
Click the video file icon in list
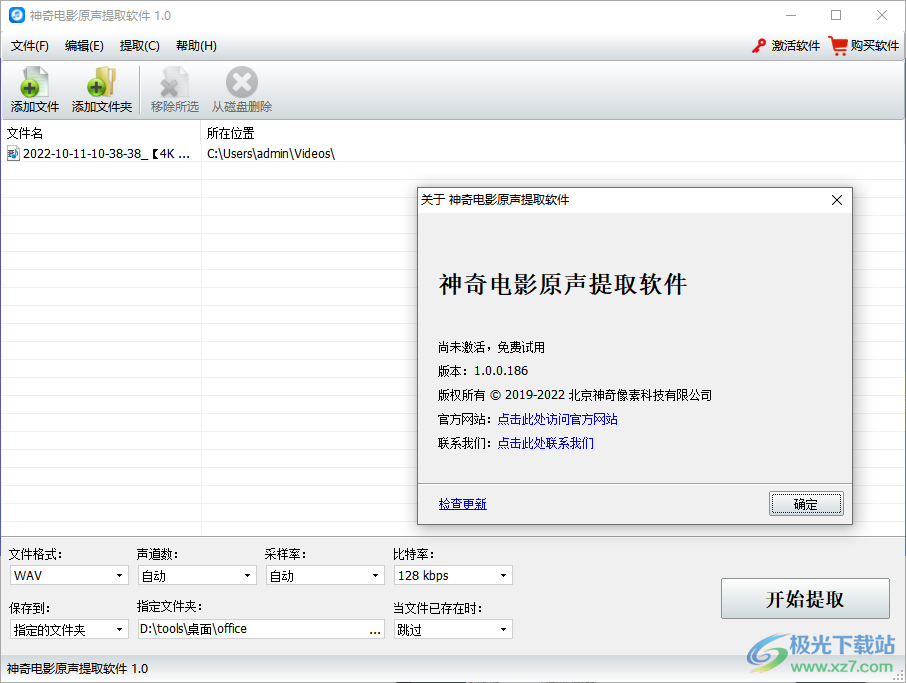tap(13, 154)
